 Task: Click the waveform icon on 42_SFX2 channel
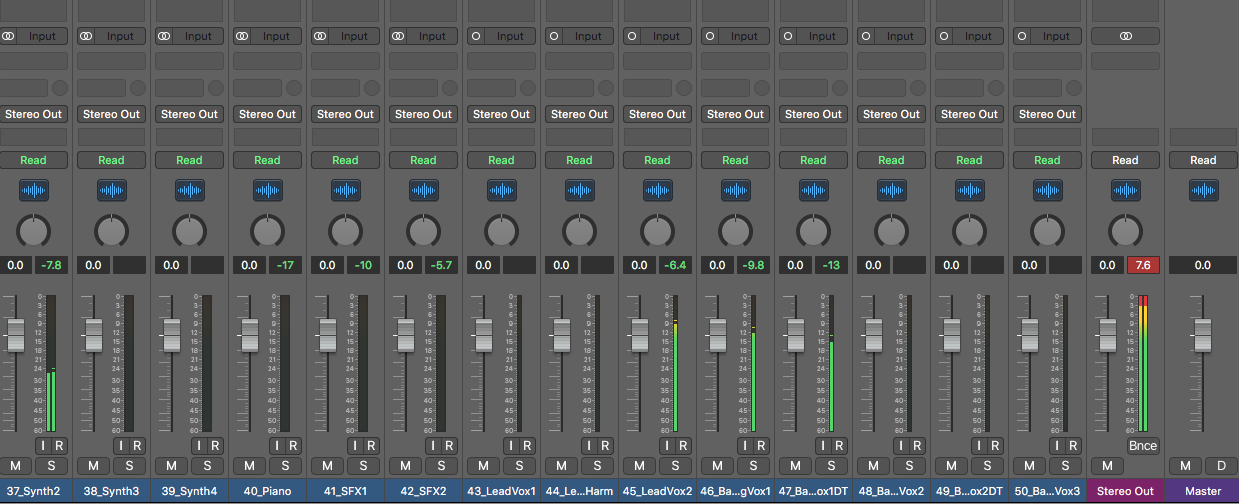pyautogui.click(x=423, y=190)
